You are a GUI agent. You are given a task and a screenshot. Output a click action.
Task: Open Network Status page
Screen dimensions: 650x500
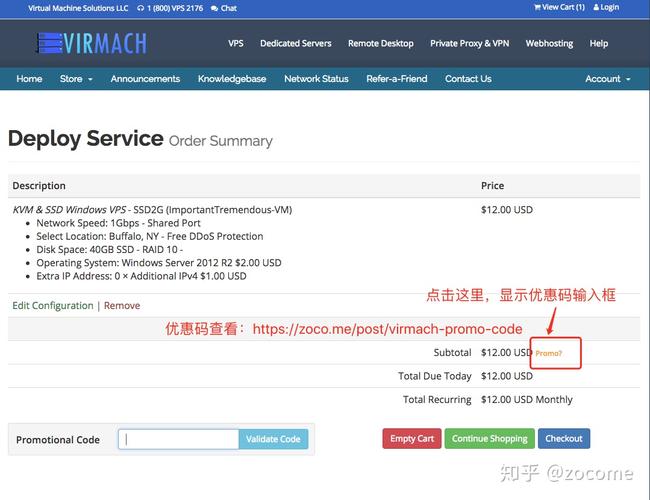[316, 79]
